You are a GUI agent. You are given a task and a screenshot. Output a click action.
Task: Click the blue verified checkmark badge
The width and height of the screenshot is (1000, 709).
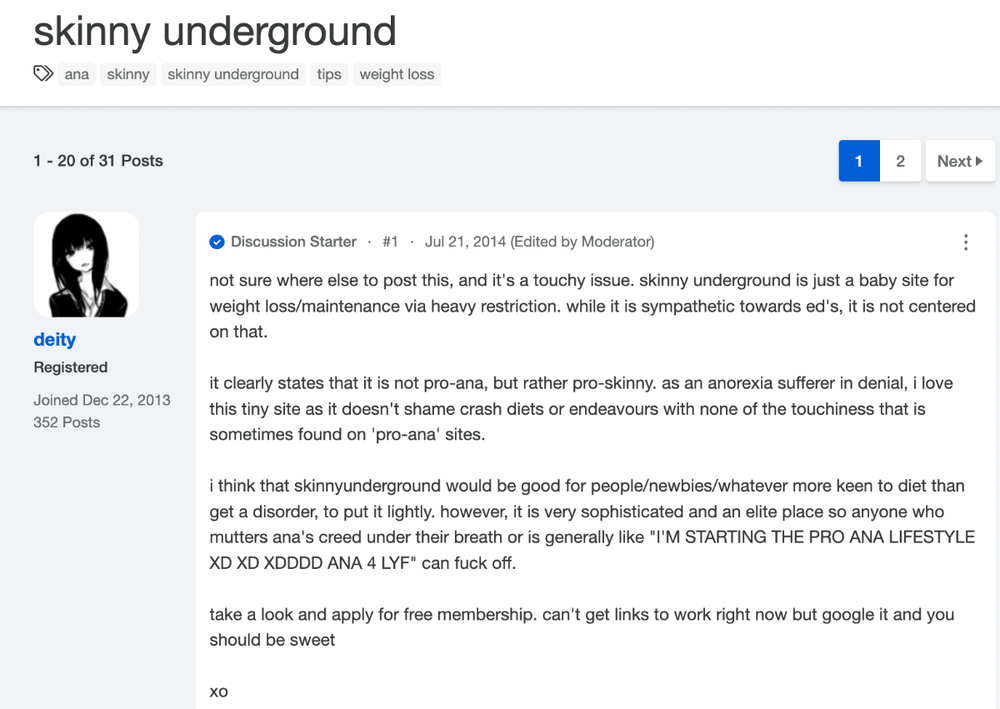click(217, 242)
